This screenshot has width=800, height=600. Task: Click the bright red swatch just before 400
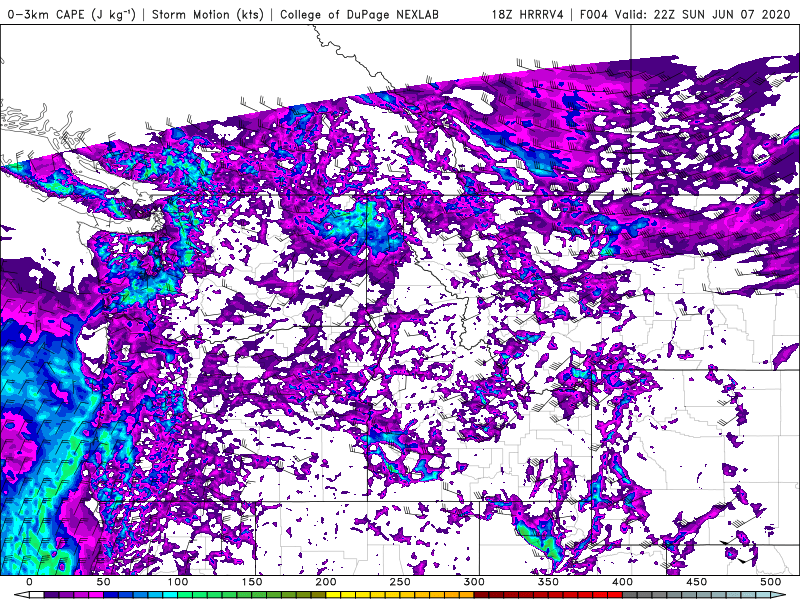[x=615, y=594]
